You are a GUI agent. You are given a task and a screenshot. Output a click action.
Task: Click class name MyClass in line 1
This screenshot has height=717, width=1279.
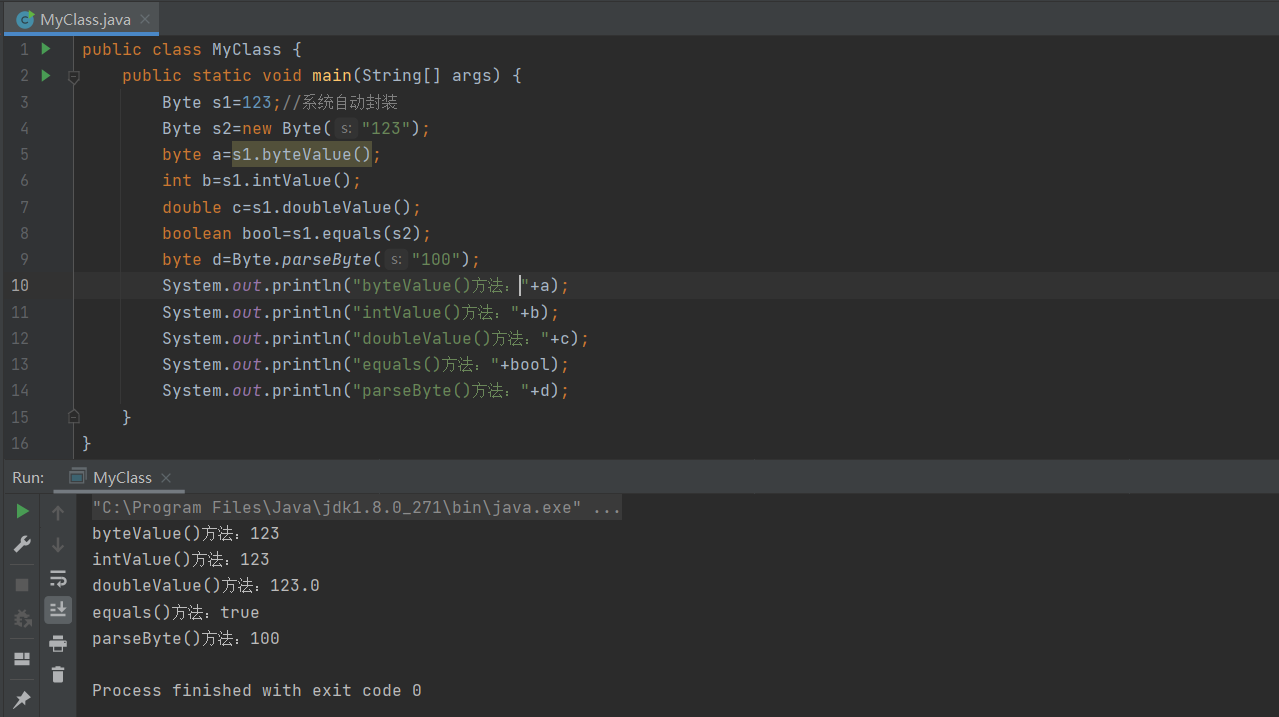tap(247, 50)
